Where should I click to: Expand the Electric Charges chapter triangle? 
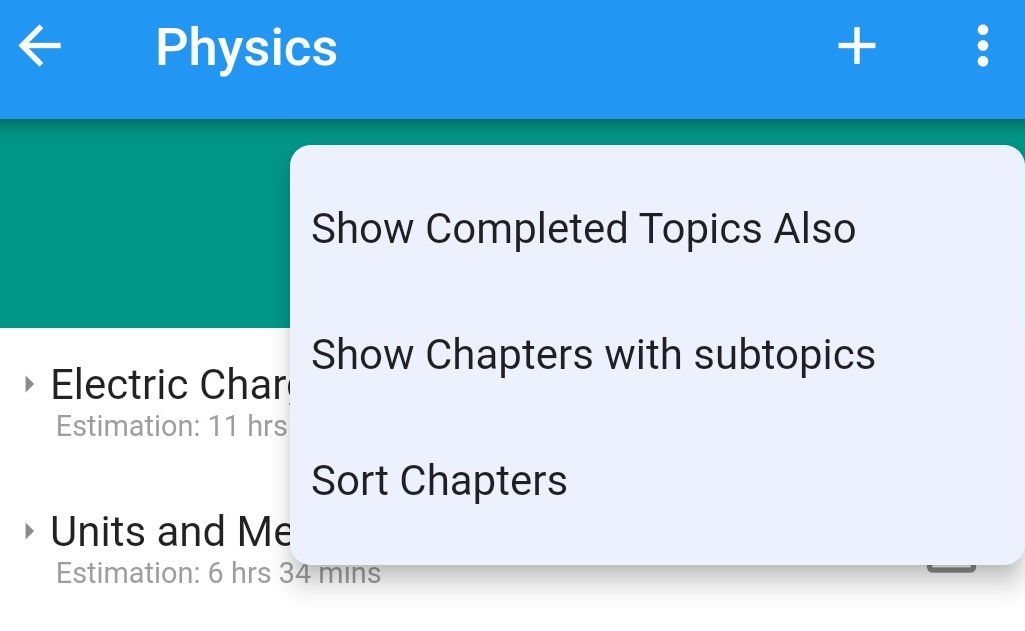point(29,384)
